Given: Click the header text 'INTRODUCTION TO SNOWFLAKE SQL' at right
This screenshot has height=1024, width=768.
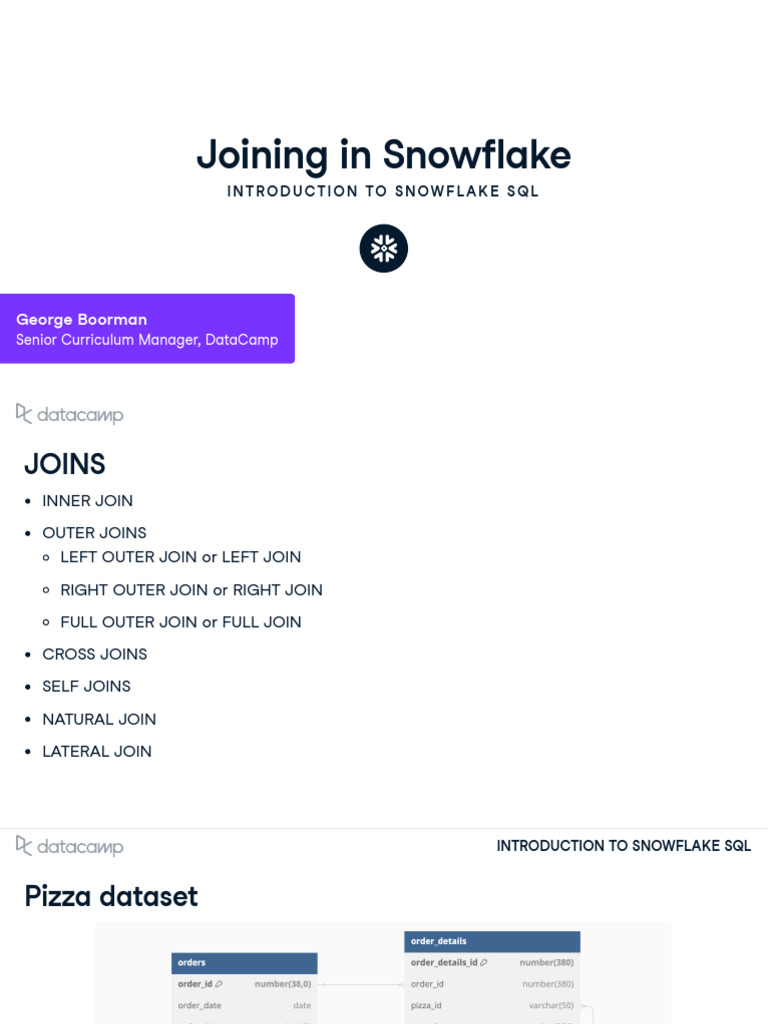Looking at the screenshot, I should tap(624, 846).
